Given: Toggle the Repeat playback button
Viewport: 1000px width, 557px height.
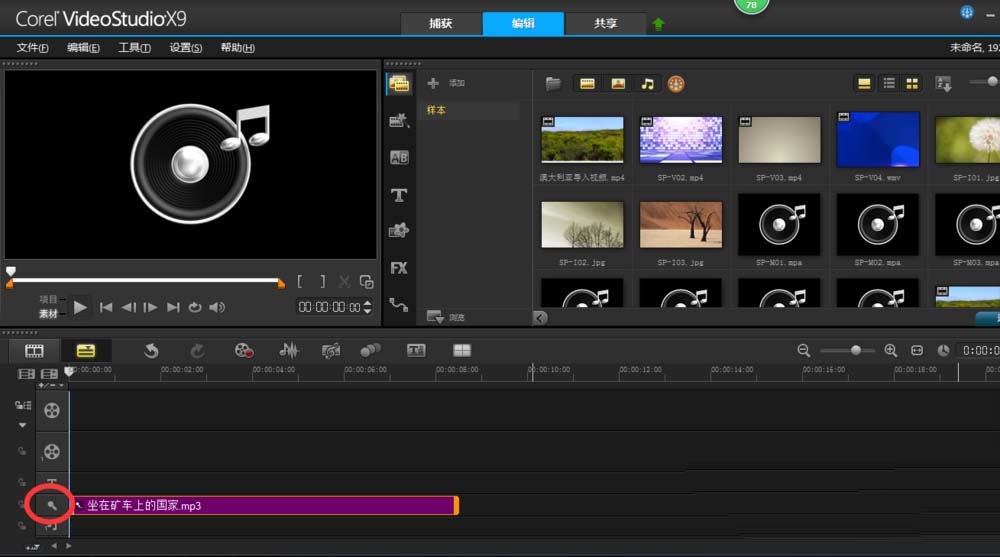Looking at the screenshot, I should click(x=195, y=307).
